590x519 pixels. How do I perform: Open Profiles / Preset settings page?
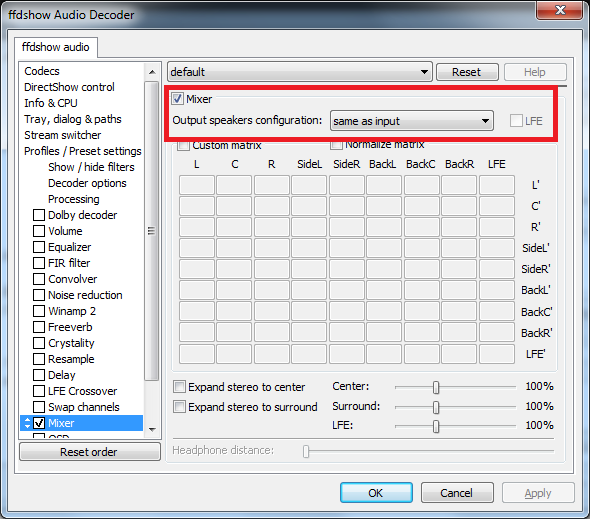click(x=82, y=151)
